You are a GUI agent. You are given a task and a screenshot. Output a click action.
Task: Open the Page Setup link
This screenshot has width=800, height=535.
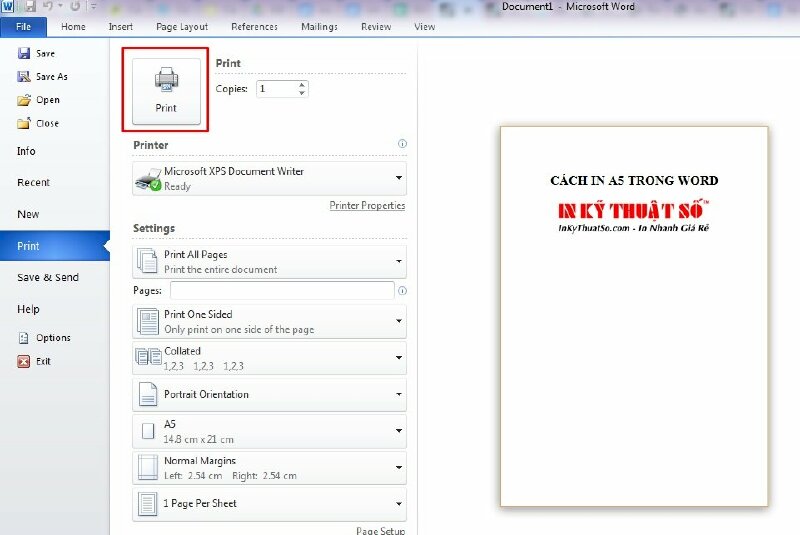380,530
